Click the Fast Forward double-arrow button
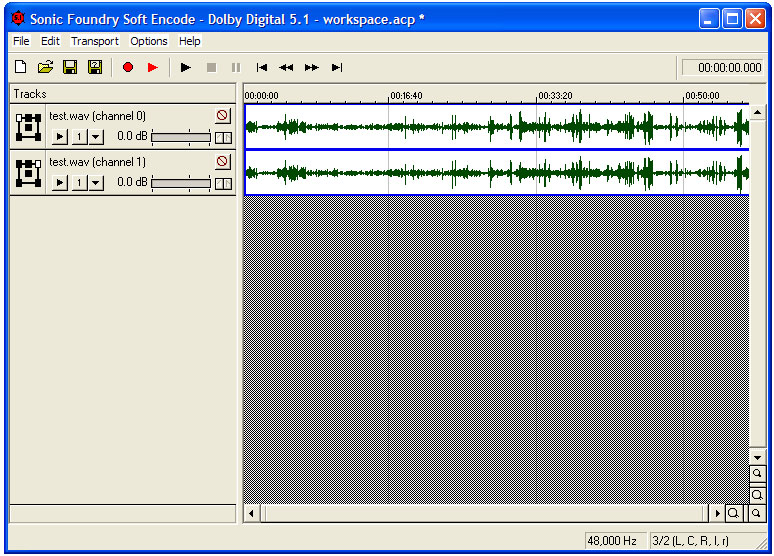The height and width of the screenshot is (556, 774). (311, 67)
